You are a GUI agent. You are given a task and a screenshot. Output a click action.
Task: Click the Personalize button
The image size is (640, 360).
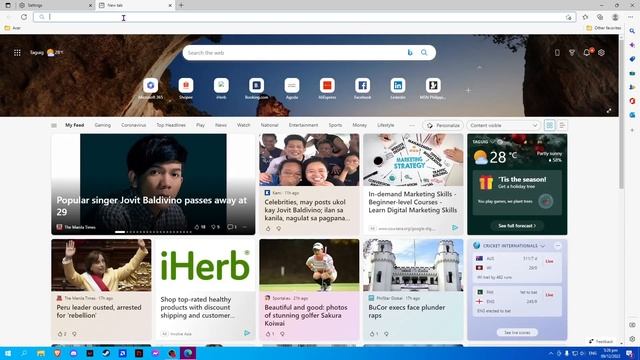[443, 125]
